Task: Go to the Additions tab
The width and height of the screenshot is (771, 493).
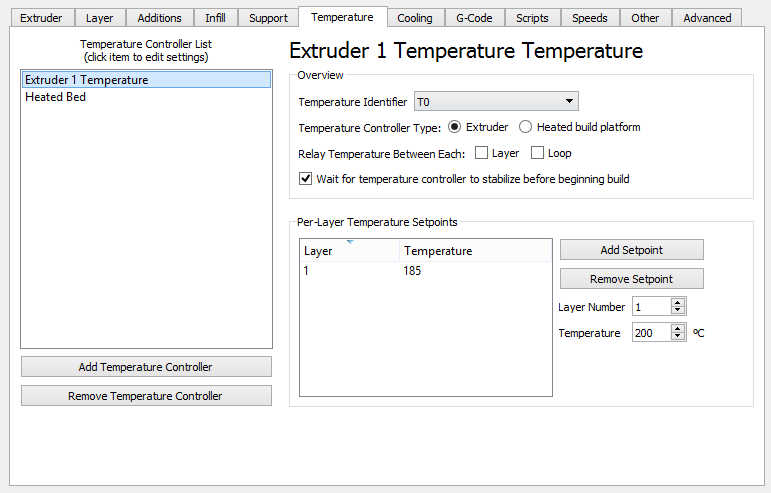Action: pyautogui.click(x=160, y=18)
